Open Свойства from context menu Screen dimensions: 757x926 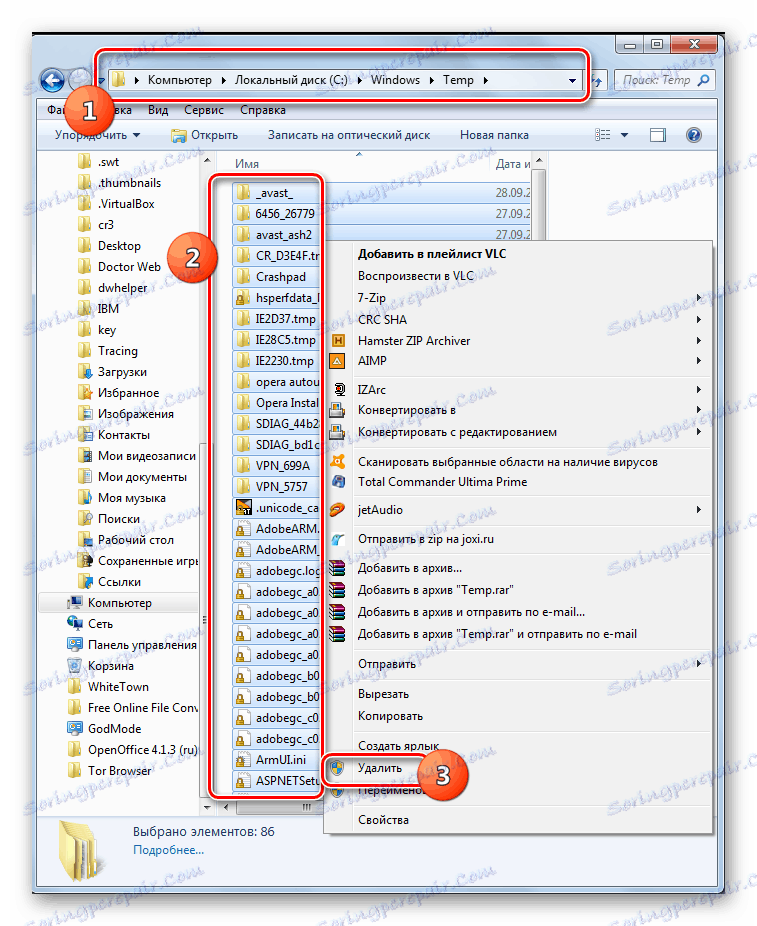tap(383, 820)
